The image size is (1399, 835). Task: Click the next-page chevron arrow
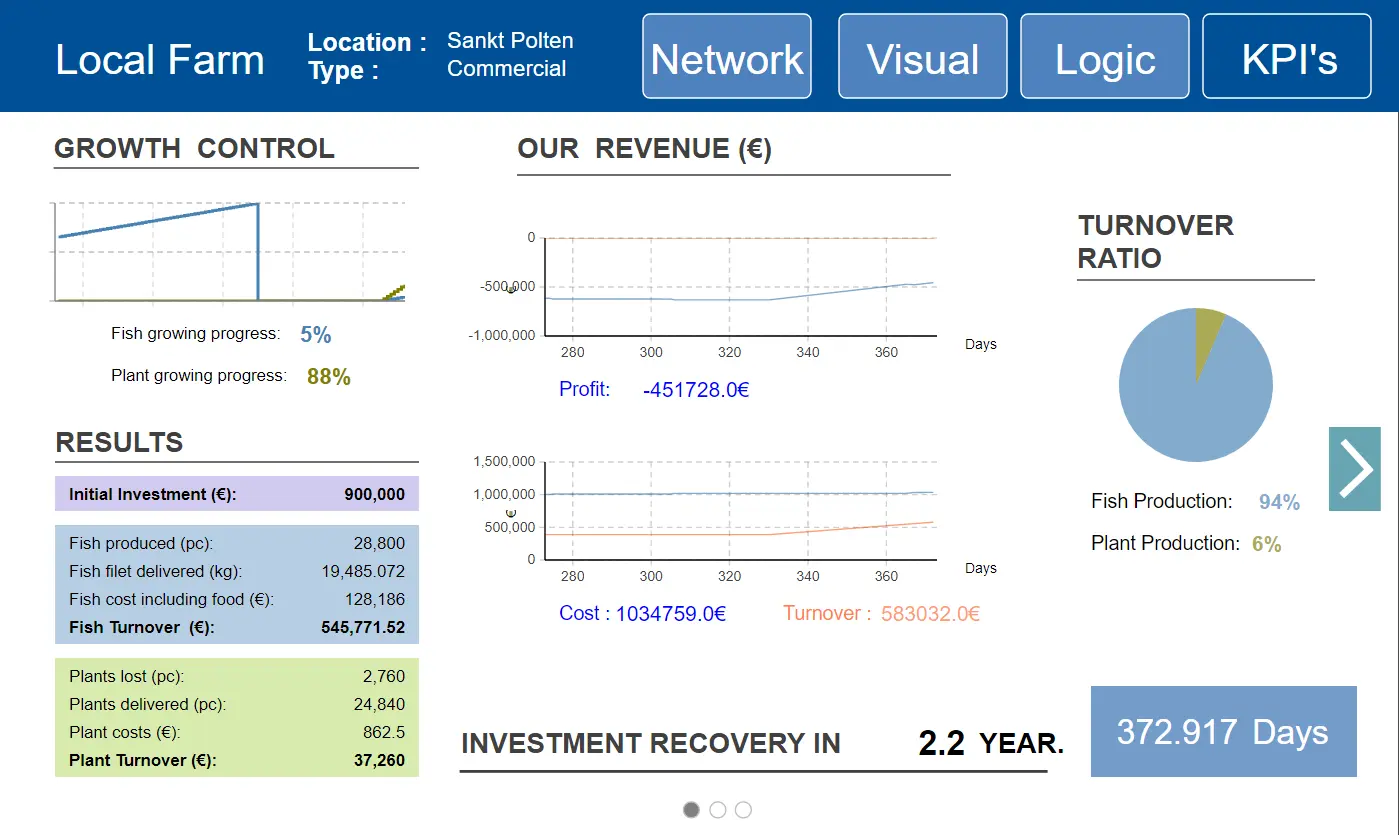tap(1354, 469)
